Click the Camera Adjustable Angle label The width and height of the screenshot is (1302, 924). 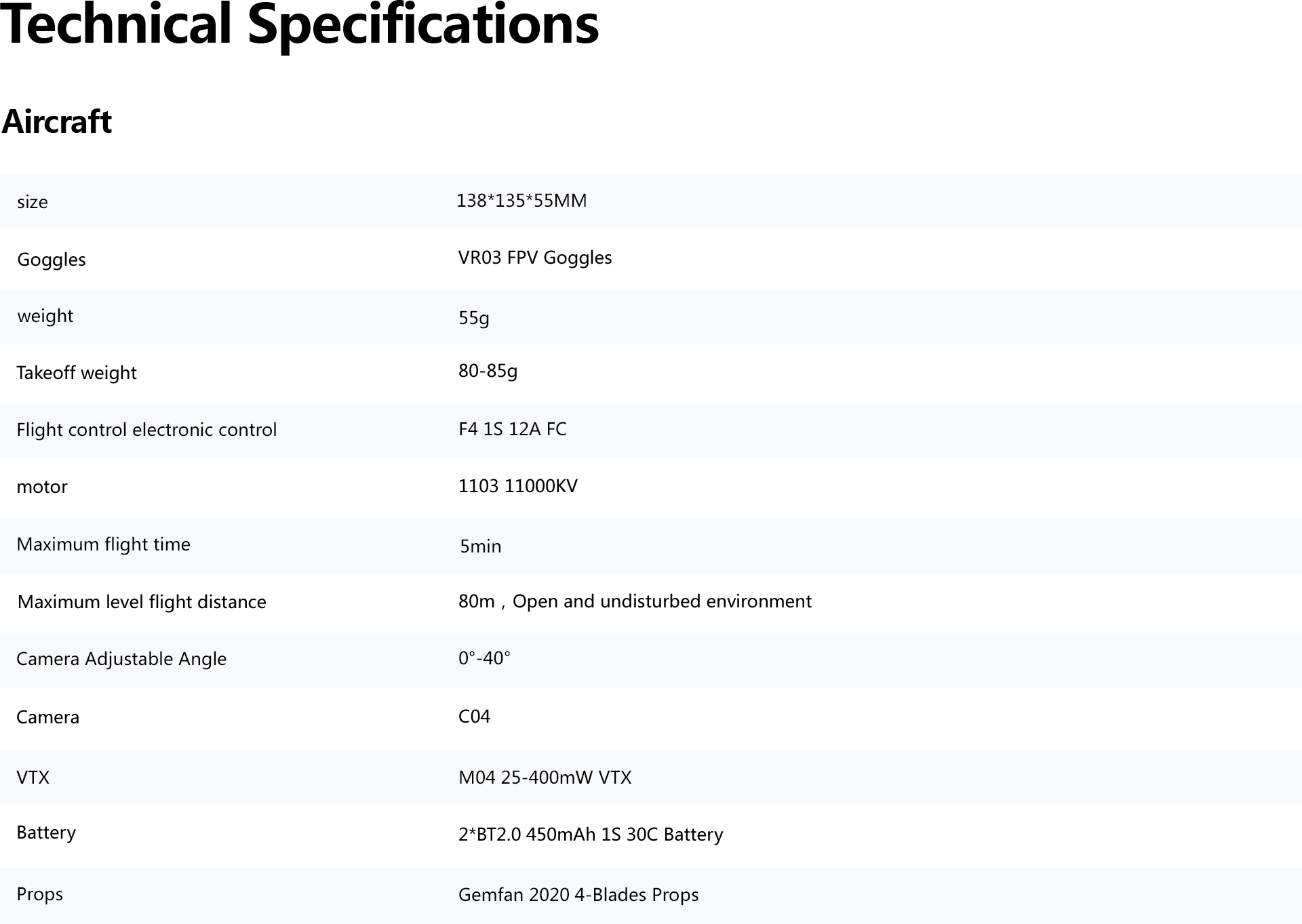(x=121, y=659)
